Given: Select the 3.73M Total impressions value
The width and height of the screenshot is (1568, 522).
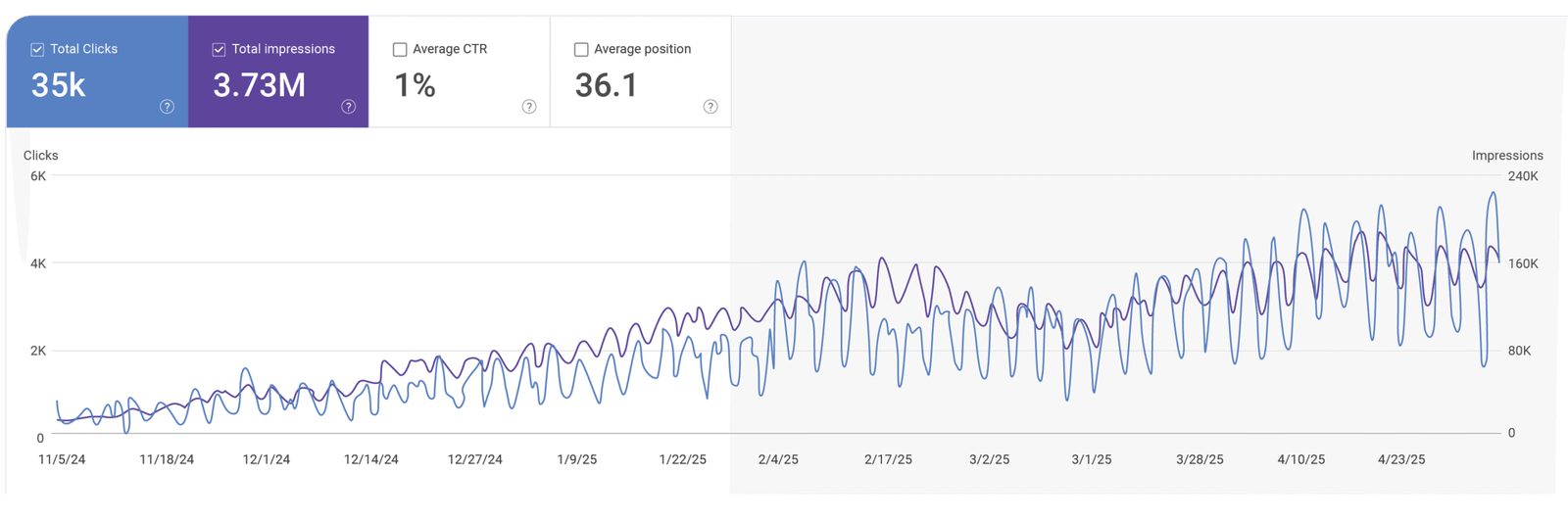Looking at the screenshot, I should [x=259, y=85].
